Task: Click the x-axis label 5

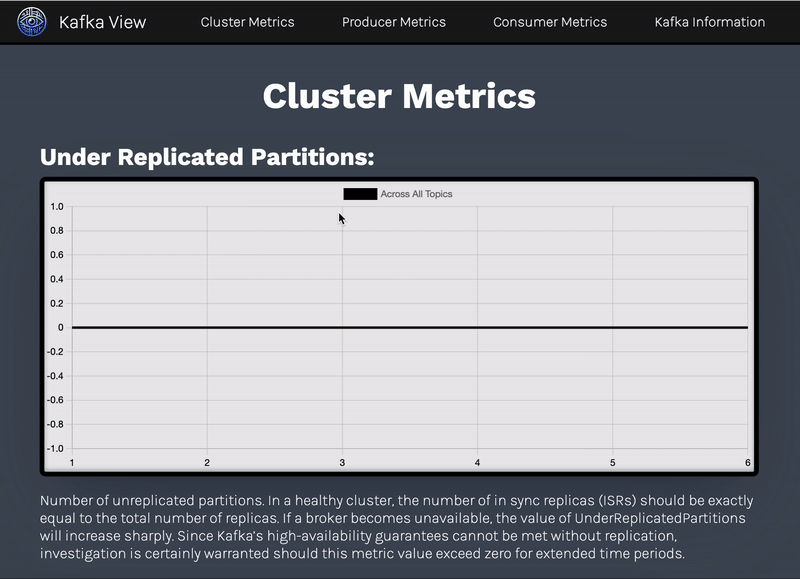Action: pos(613,463)
